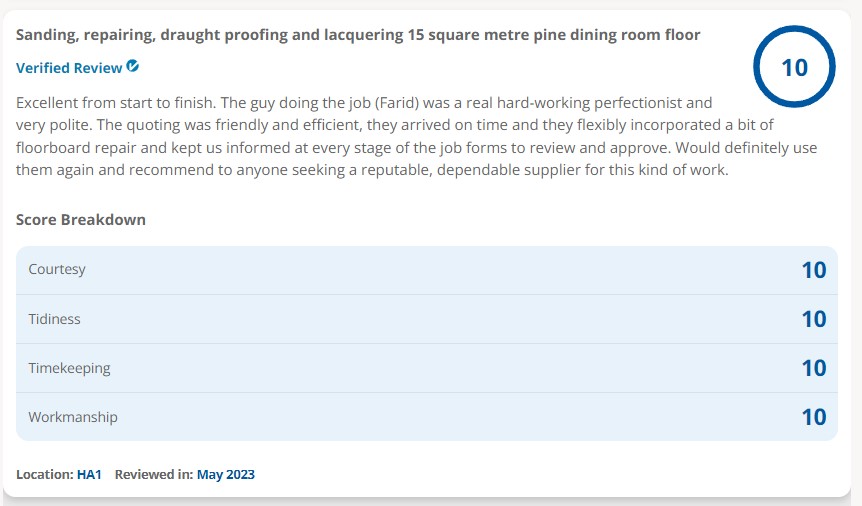This screenshot has width=862, height=506.
Task: Select the Timekeeping row label
Action: pos(69,368)
